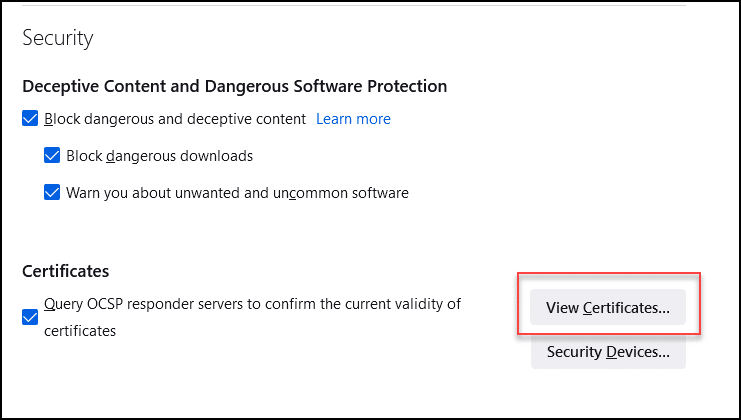The height and width of the screenshot is (420, 741).
Task: Click the checkmark icon next to Warn you about software
Action: (x=53, y=193)
